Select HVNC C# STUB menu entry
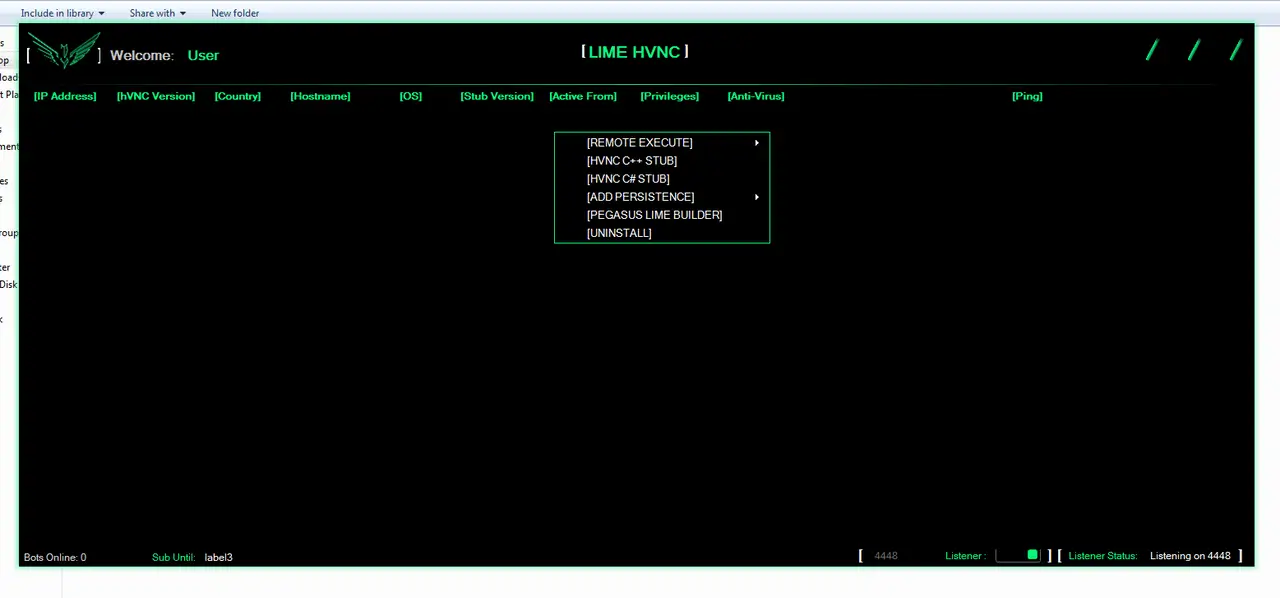Screen dimensions: 1280x598 [627, 178]
